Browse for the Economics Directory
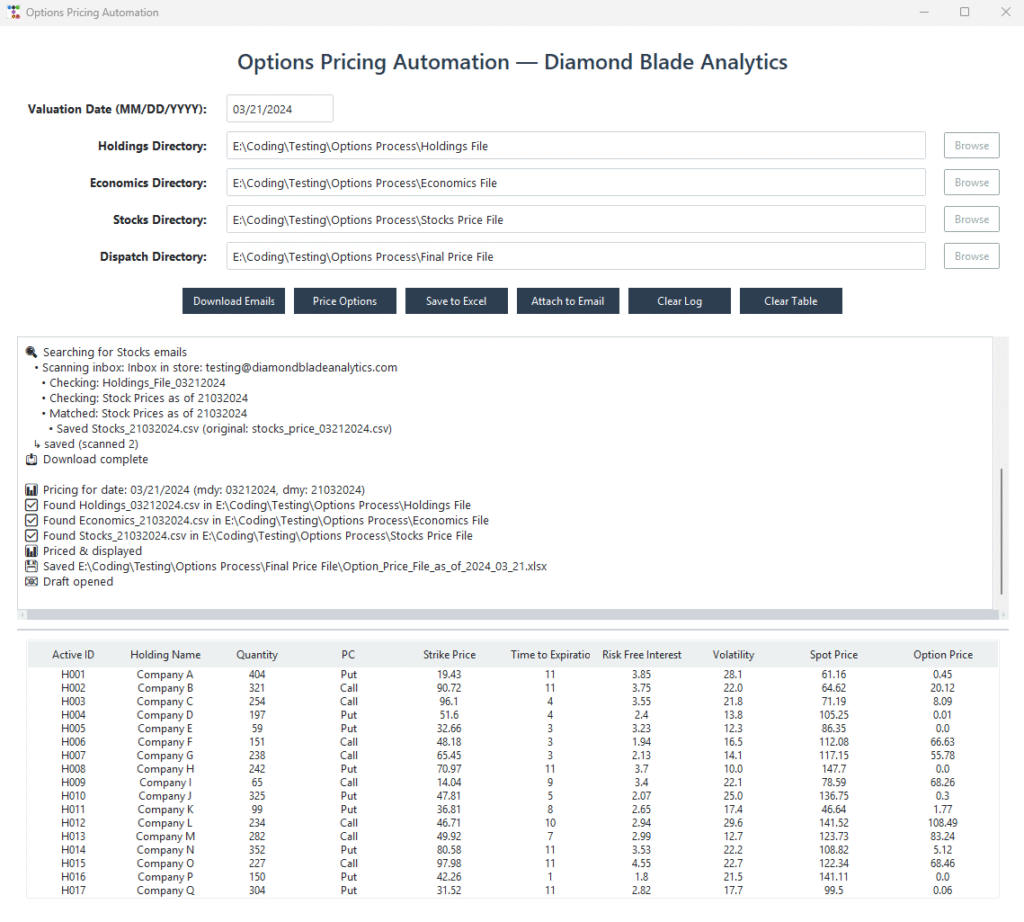Image resolution: width=1024 pixels, height=922 pixels. coord(971,182)
